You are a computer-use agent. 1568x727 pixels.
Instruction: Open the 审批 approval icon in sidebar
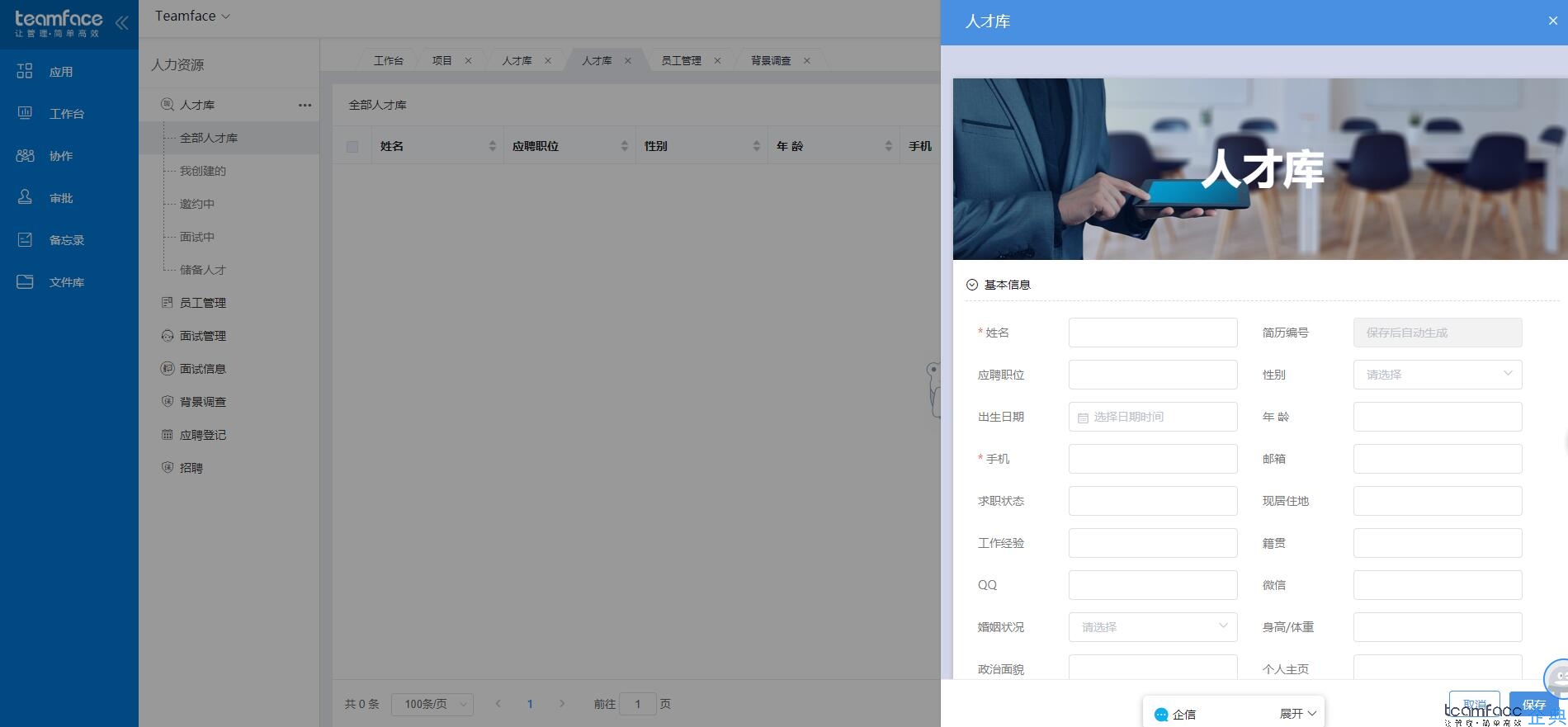pyautogui.click(x=25, y=197)
